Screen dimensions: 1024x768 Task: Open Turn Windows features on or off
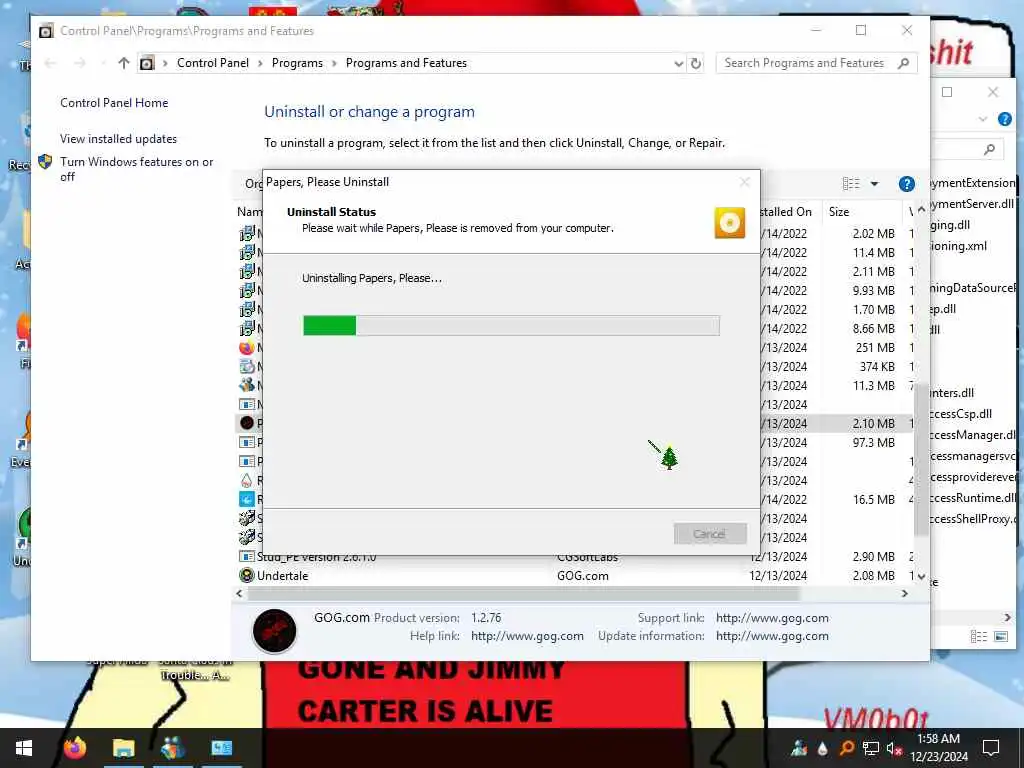point(136,168)
